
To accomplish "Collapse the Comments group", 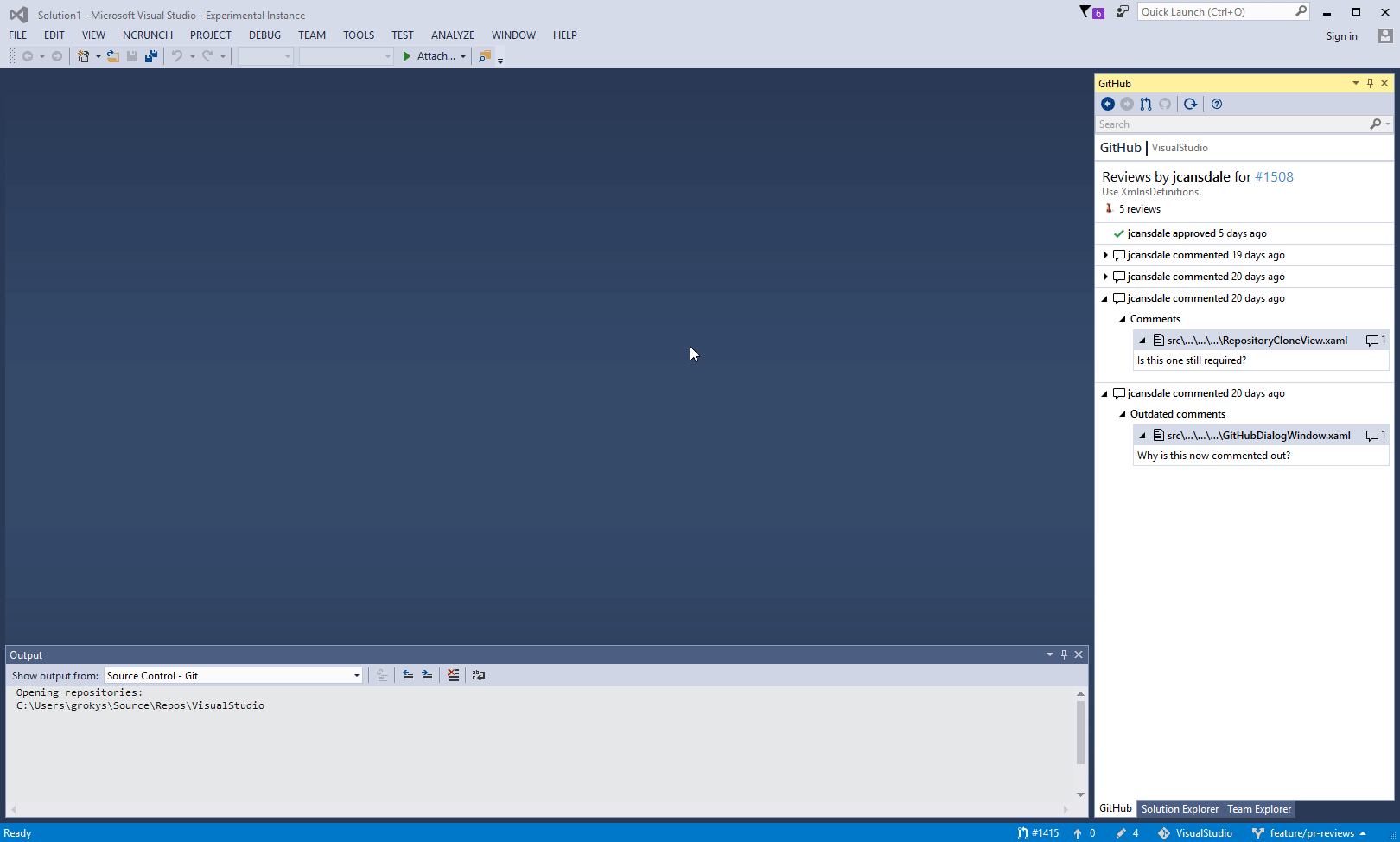I will [1123, 319].
